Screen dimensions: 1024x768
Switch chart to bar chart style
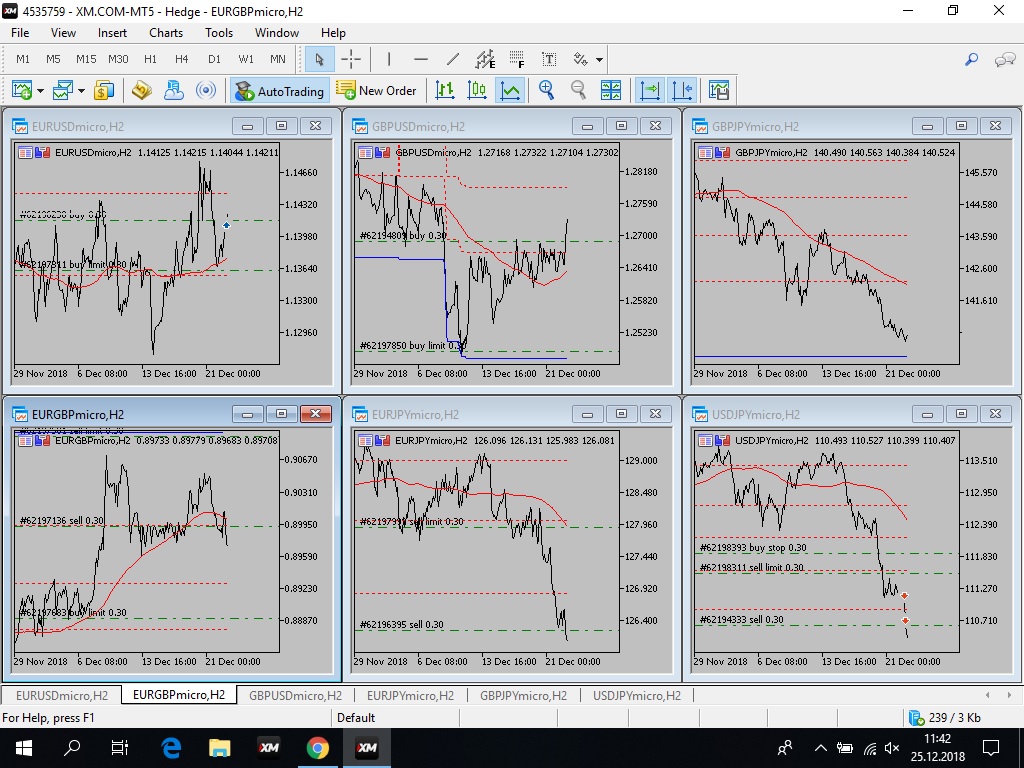[445, 90]
